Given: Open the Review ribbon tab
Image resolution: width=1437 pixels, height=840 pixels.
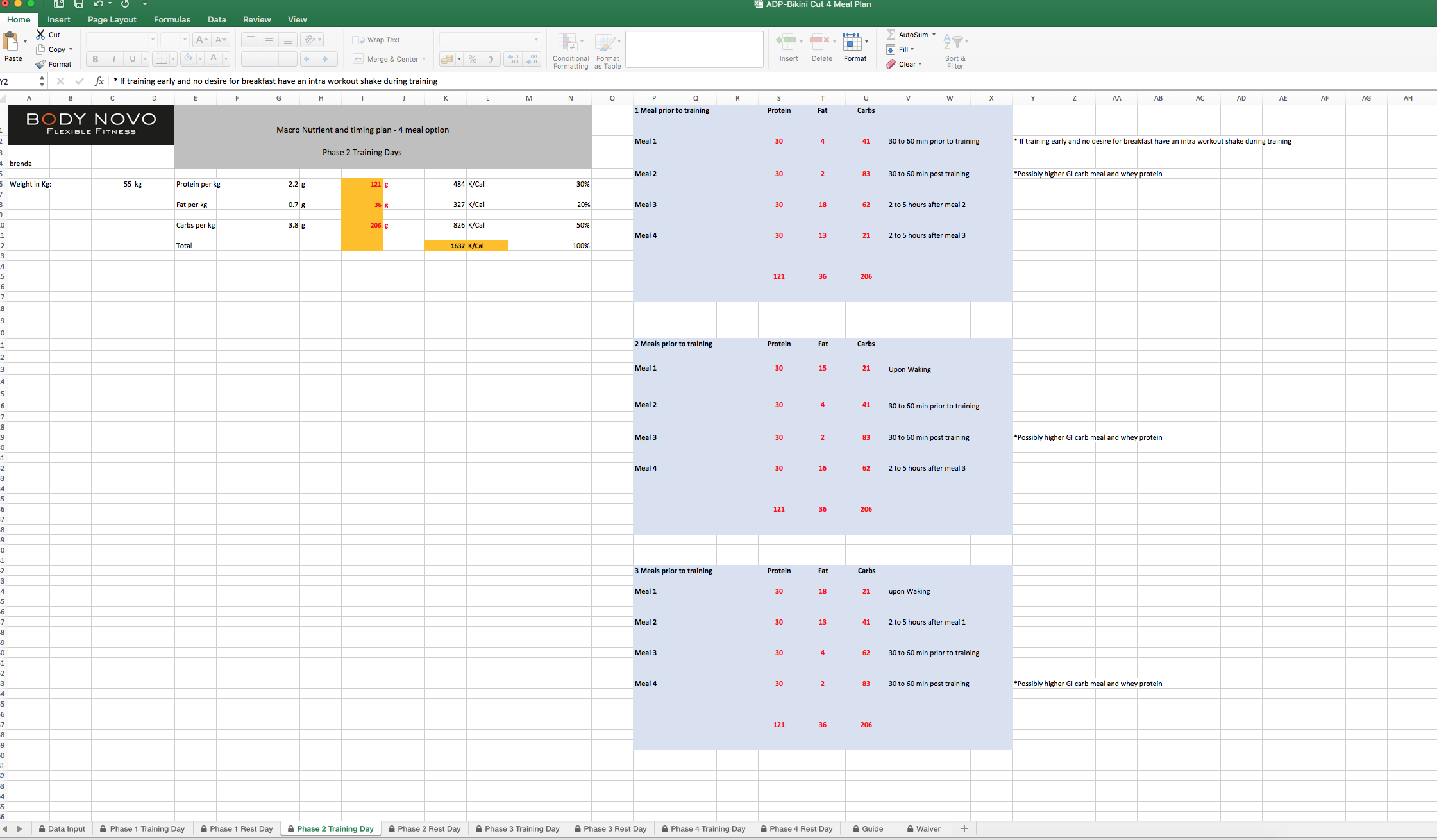Looking at the screenshot, I should pos(256,19).
